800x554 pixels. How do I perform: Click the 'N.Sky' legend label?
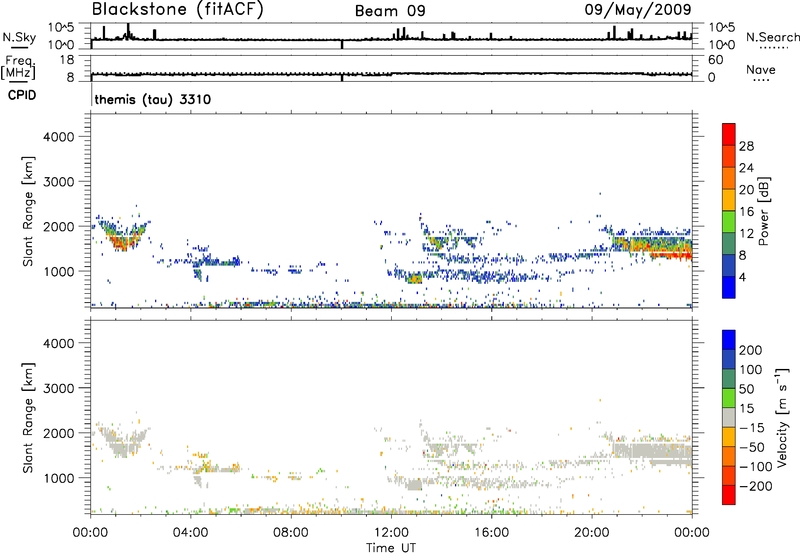coord(19,37)
